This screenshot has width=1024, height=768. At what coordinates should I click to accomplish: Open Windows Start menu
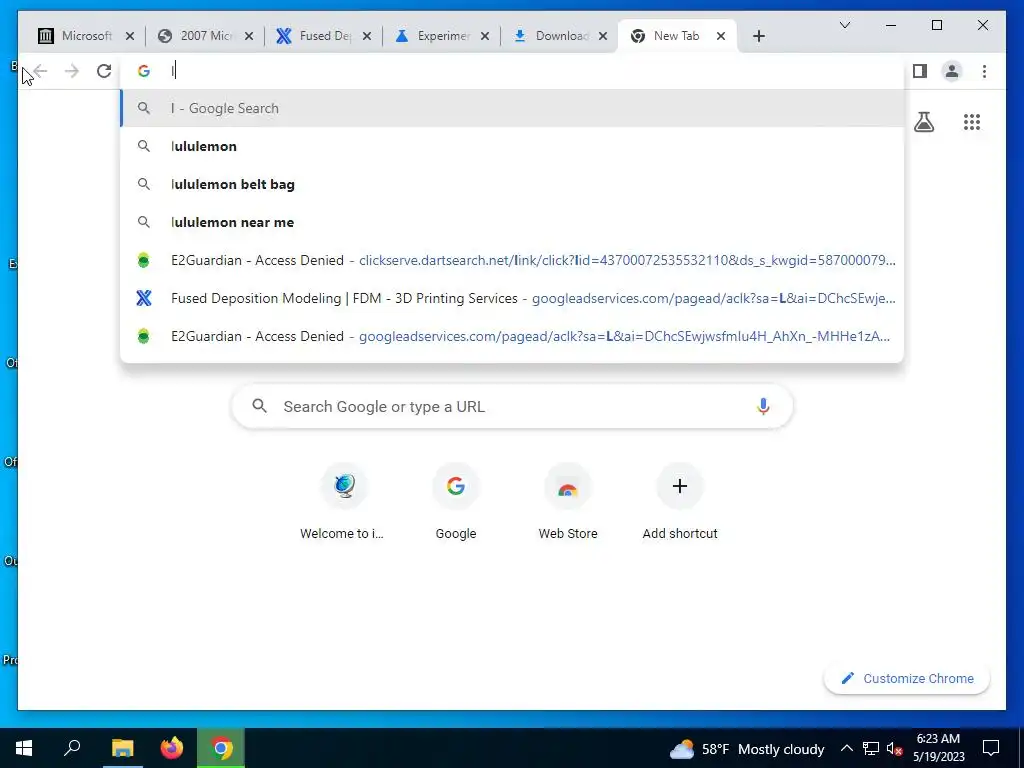click(x=24, y=748)
